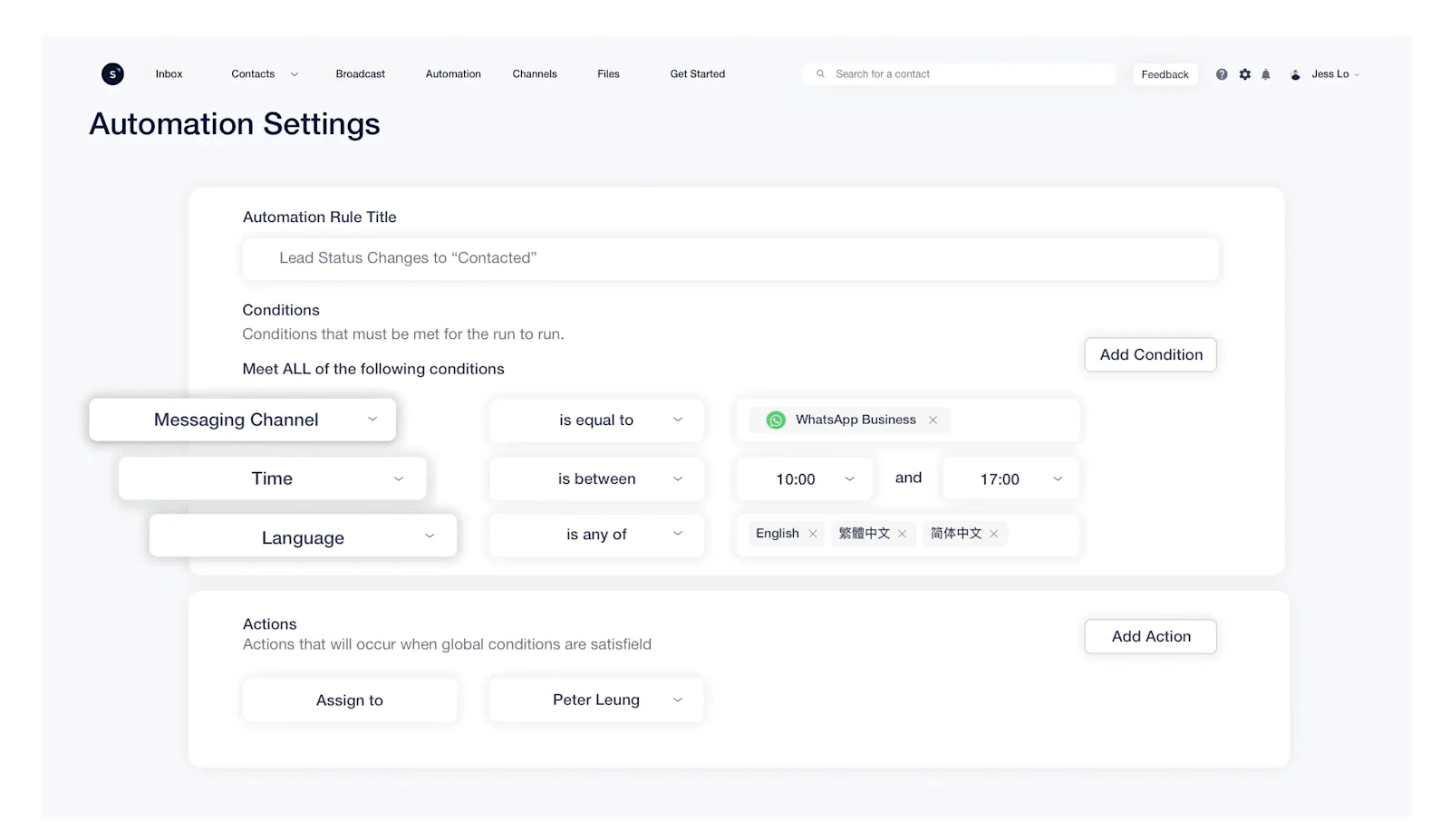Open the Automation menu item
The image size is (1450, 840).
[x=453, y=73]
